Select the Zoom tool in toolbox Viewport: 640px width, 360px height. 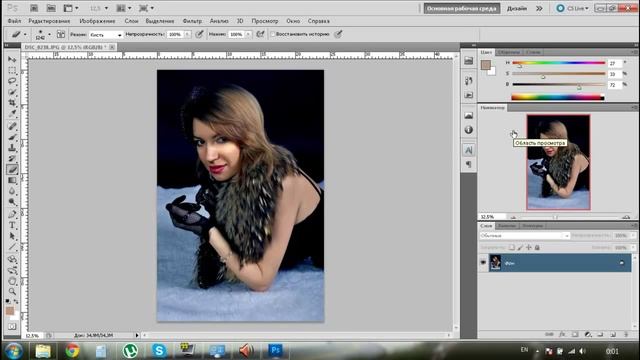(12, 291)
